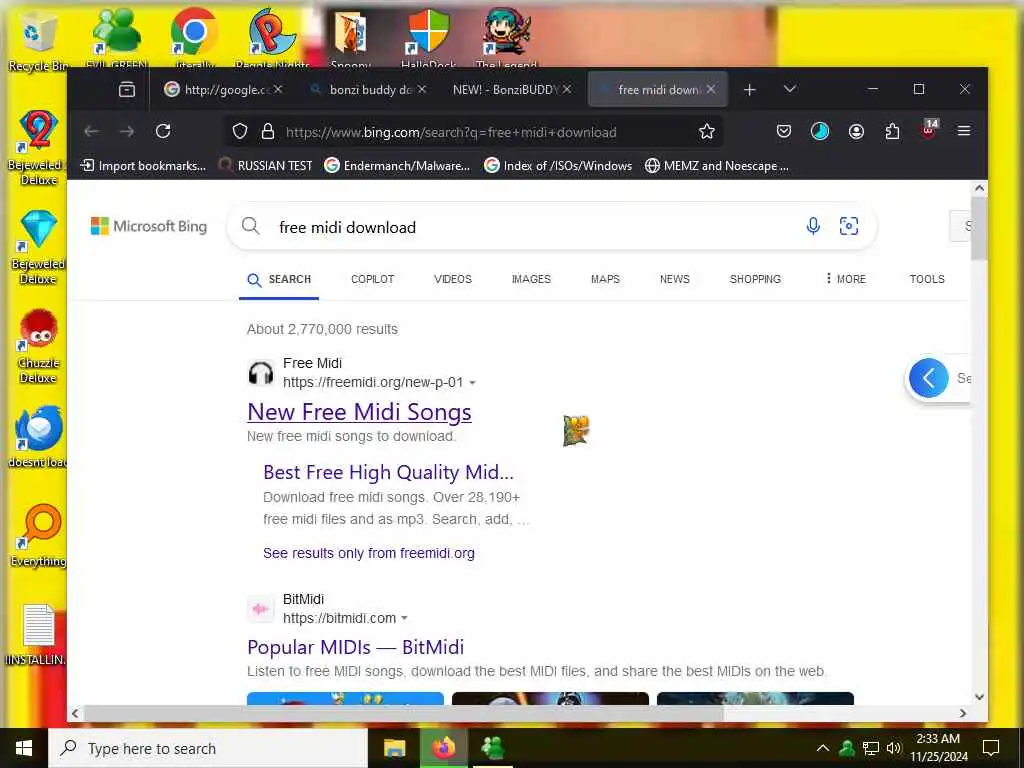Switch to the google.com tab
The height and width of the screenshot is (768, 1024).
point(223,89)
